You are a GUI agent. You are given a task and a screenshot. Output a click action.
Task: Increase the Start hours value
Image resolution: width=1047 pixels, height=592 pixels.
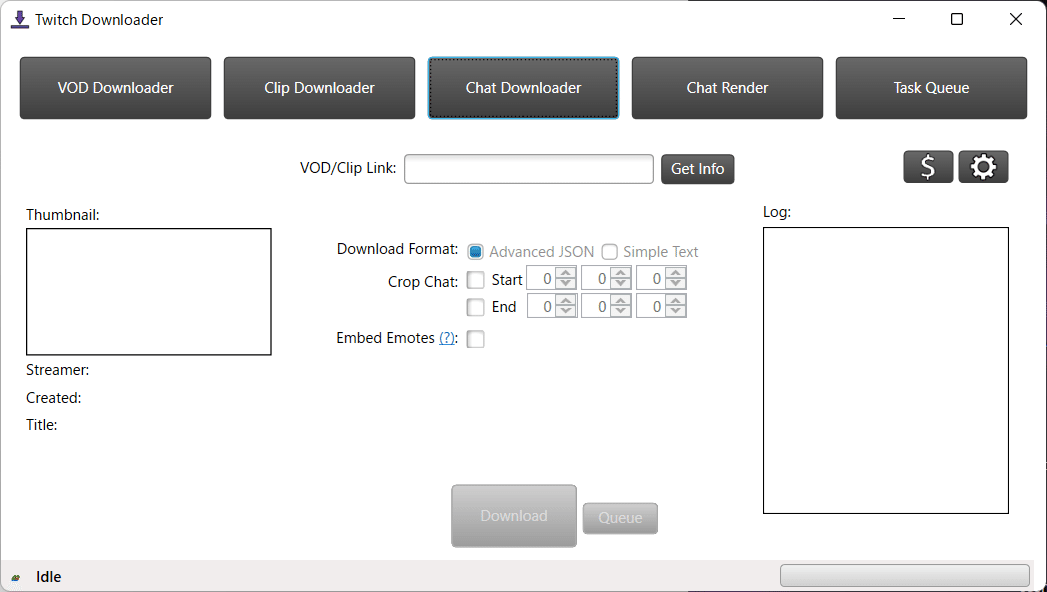(x=566, y=273)
